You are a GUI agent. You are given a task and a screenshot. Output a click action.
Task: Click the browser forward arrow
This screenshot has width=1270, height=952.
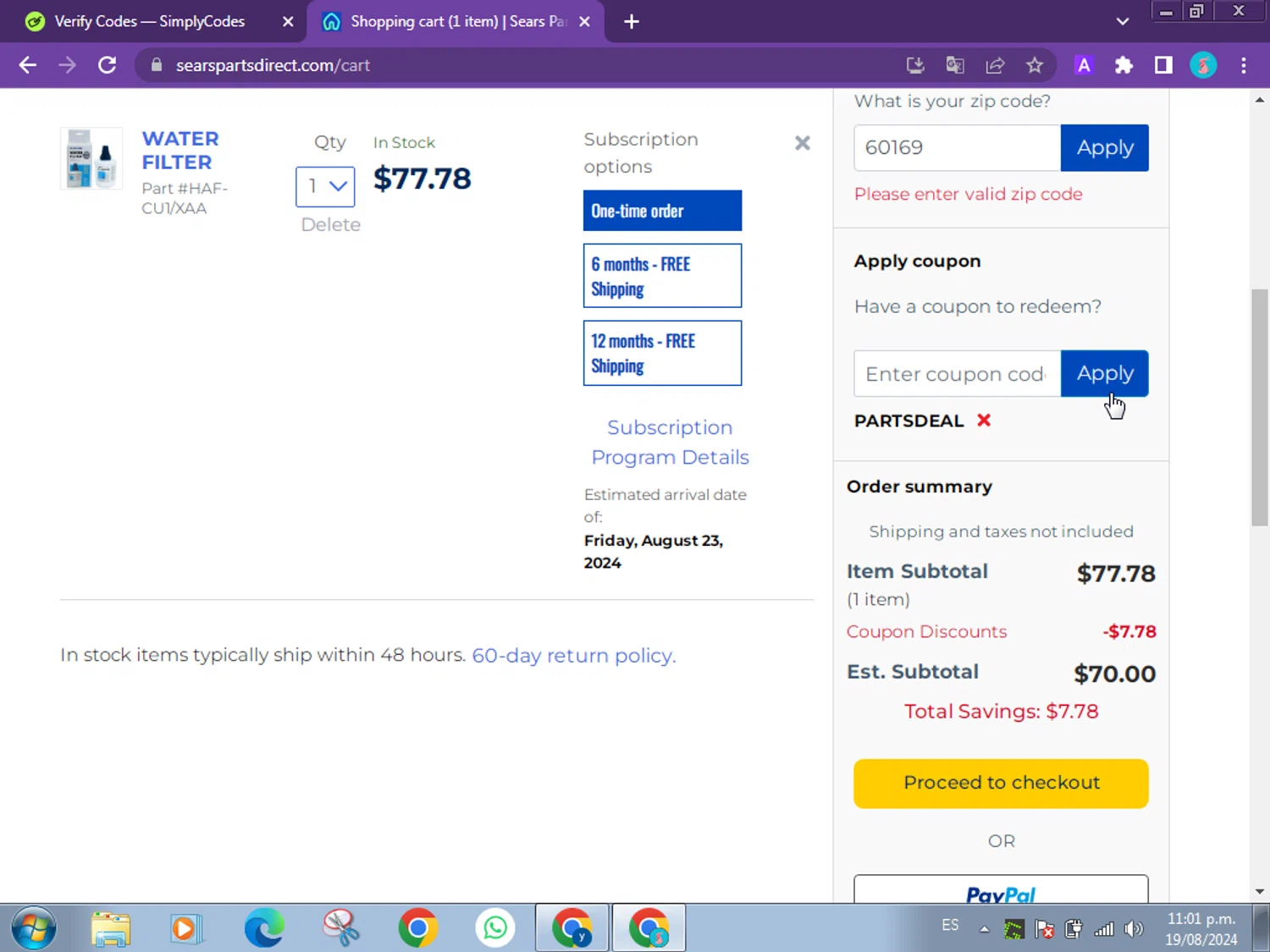[x=67, y=65]
